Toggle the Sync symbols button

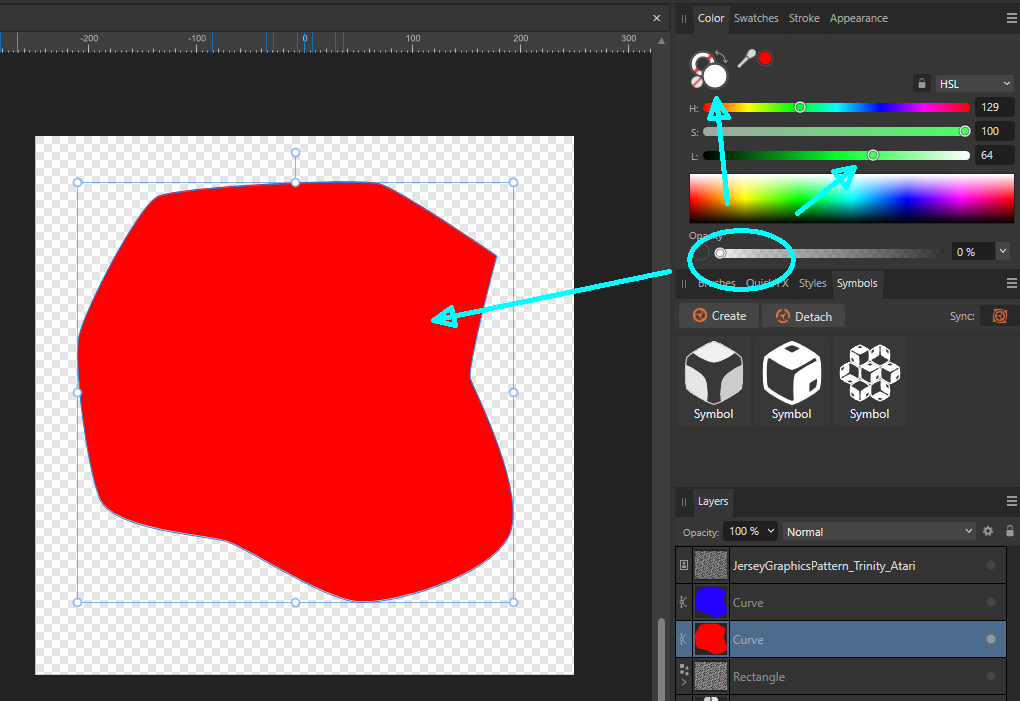[998, 316]
